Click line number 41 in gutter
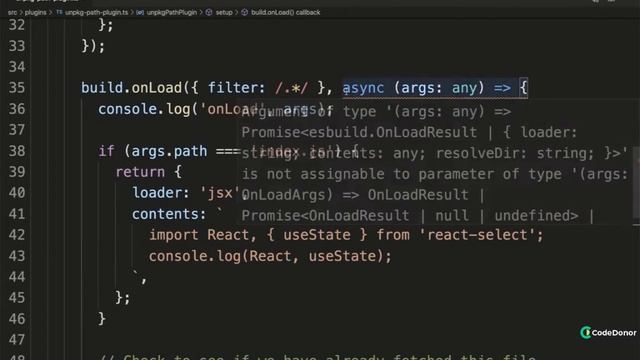The width and height of the screenshot is (640, 360). (x=17, y=214)
